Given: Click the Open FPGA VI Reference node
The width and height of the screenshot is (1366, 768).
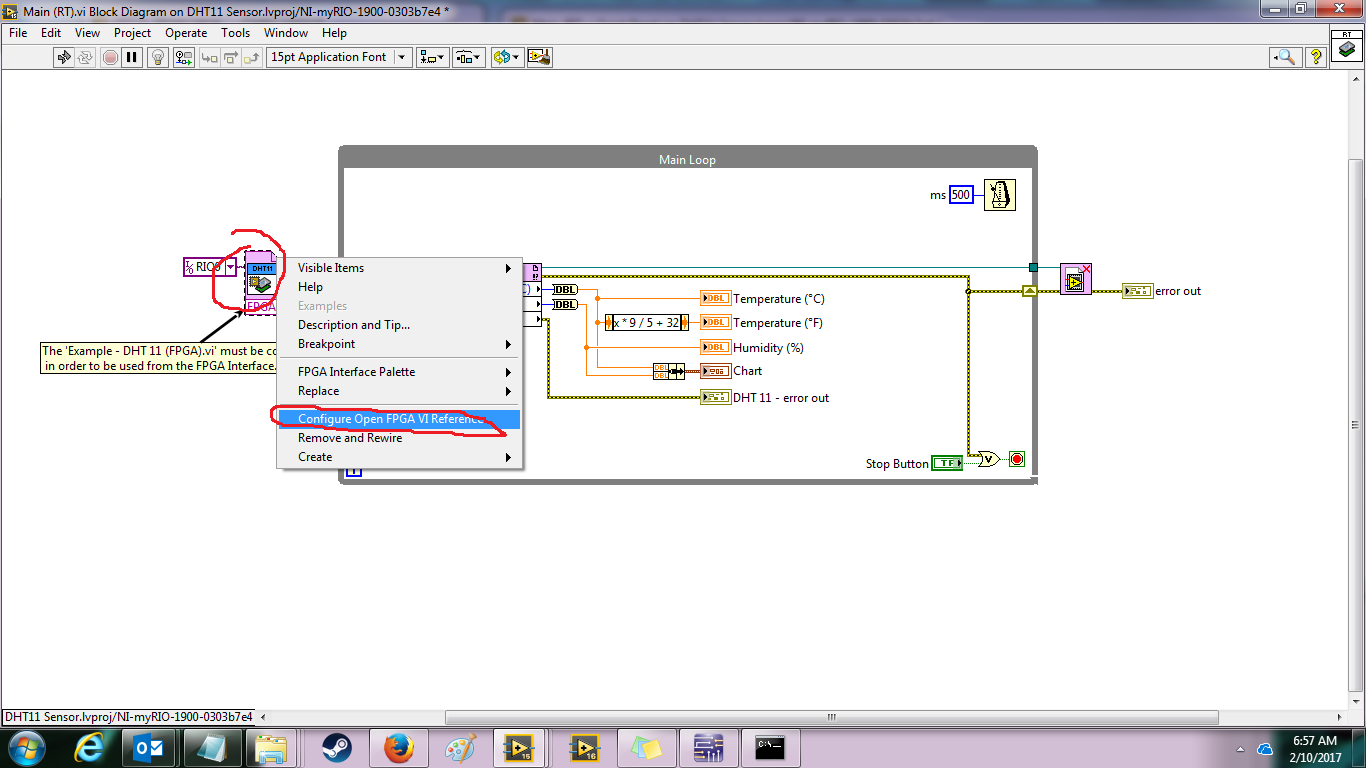Looking at the screenshot, I should [x=261, y=283].
